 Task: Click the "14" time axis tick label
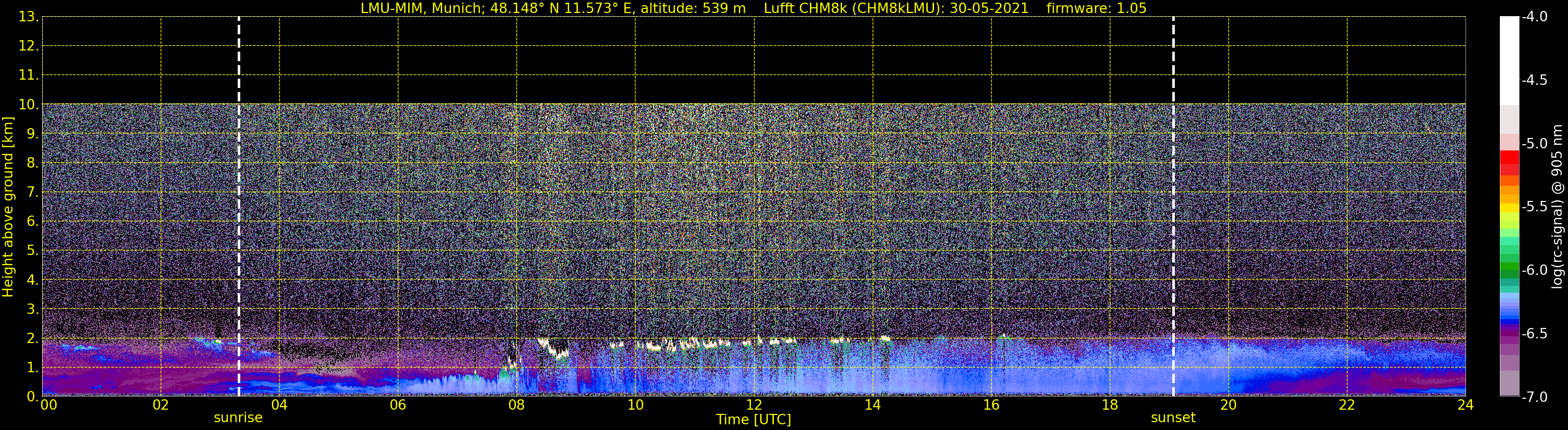click(x=873, y=405)
